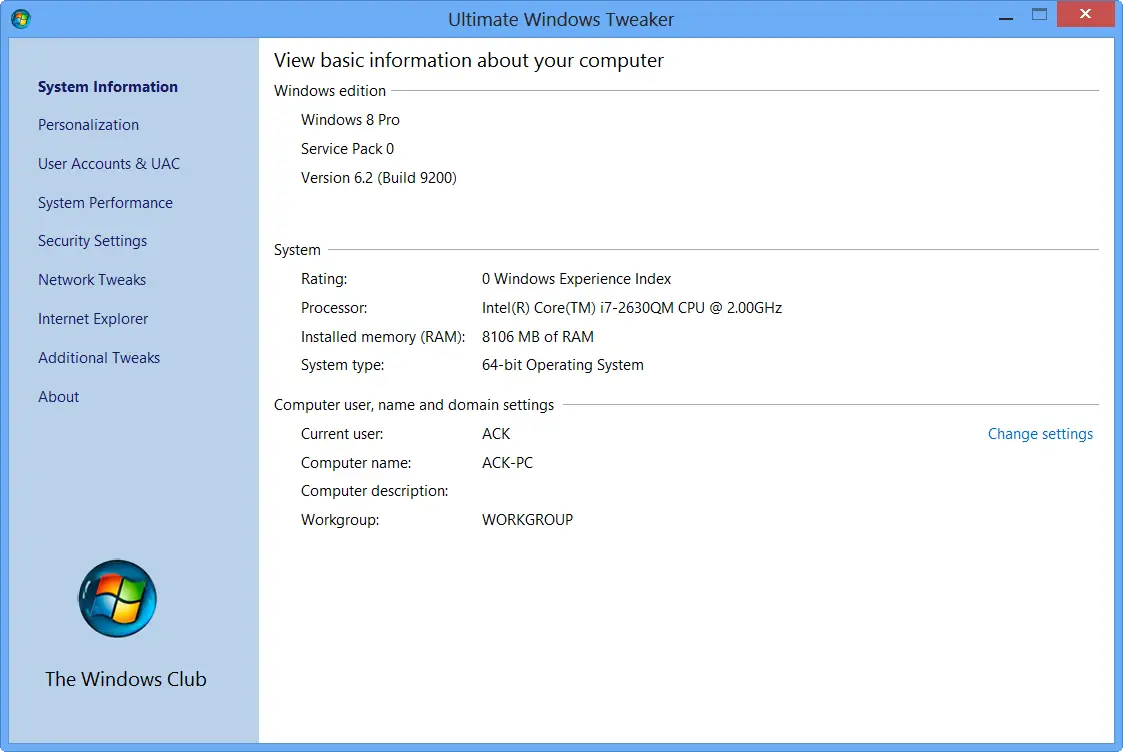Maximize the Ultimate Windows Tweaker window
Screen dimensions: 1123x752
1039,14
